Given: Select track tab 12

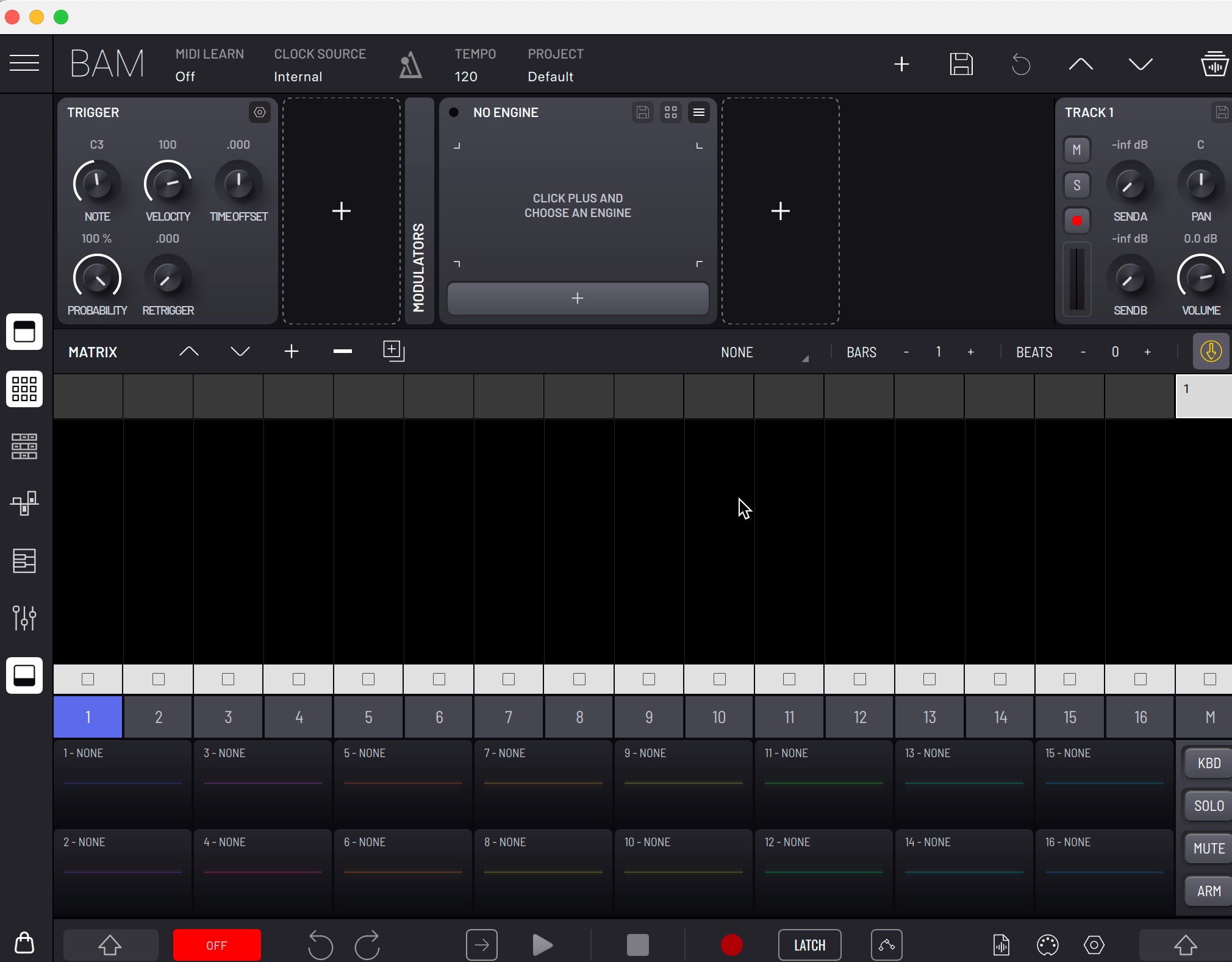Looking at the screenshot, I should pyautogui.click(x=860, y=717).
